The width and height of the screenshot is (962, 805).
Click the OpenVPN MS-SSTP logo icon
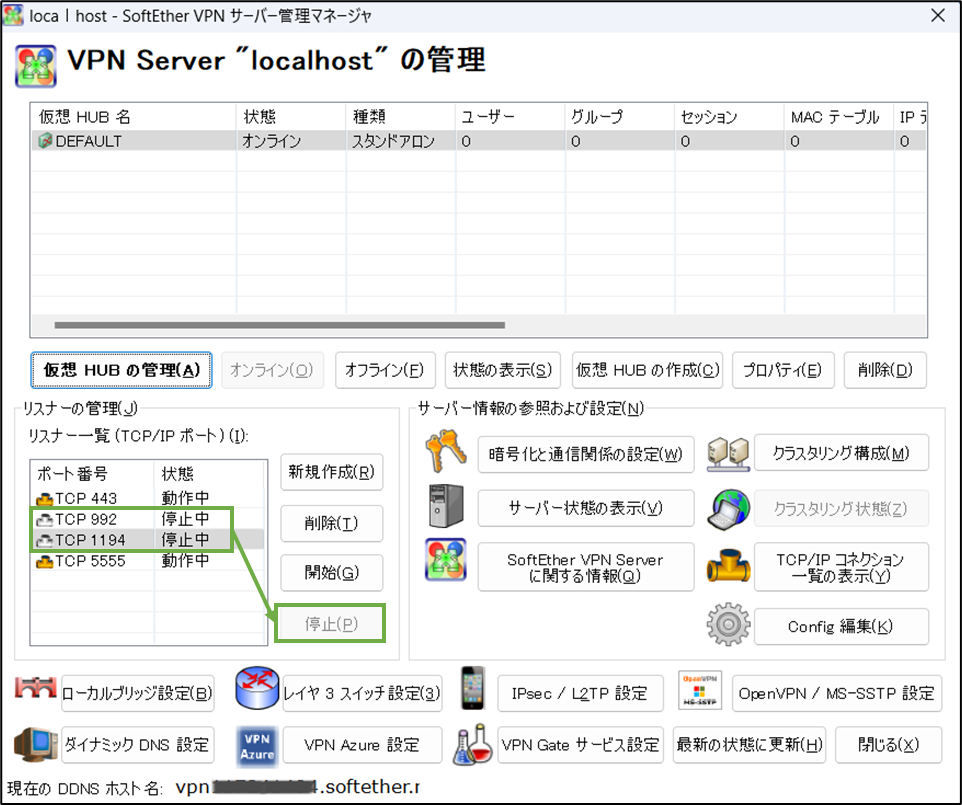point(700,690)
